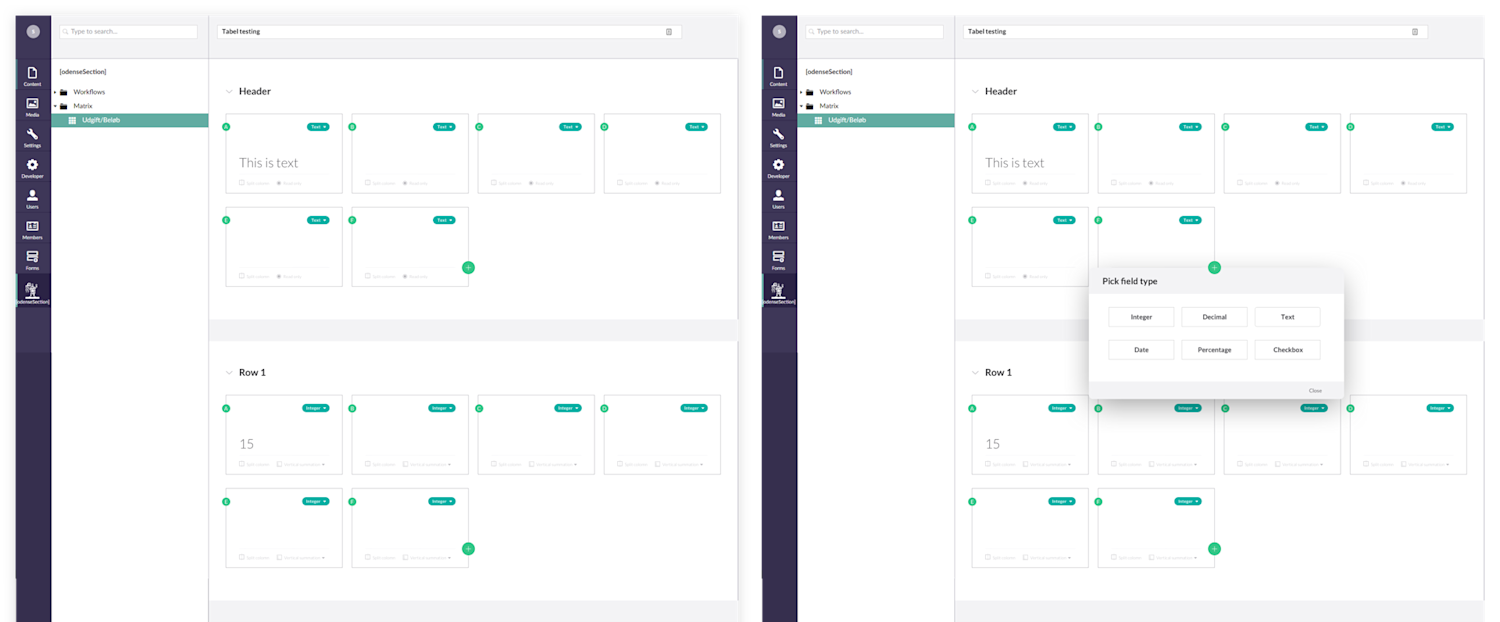Viewport: 1500px width, 622px height.
Task: Click user avatar in the Pick field type screenshot
Action: pyautogui.click(x=779, y=31)
